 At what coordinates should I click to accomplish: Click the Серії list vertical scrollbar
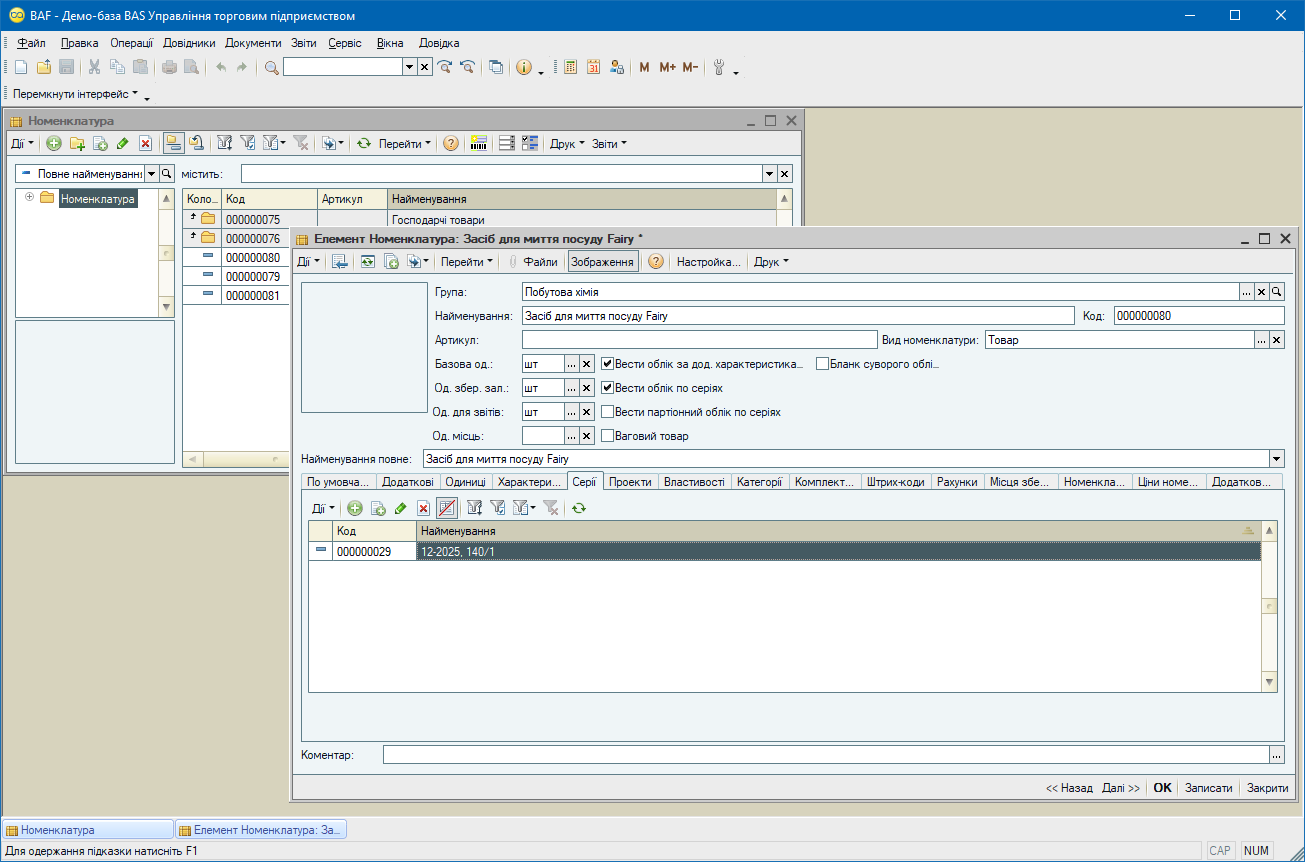(1269, 606)
